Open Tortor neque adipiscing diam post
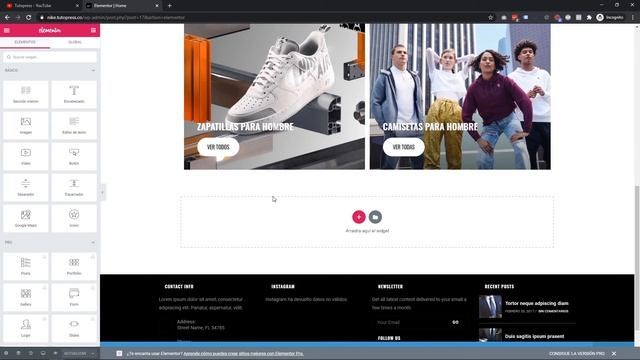This screenshot has height=360, width=640. [536, 303]
